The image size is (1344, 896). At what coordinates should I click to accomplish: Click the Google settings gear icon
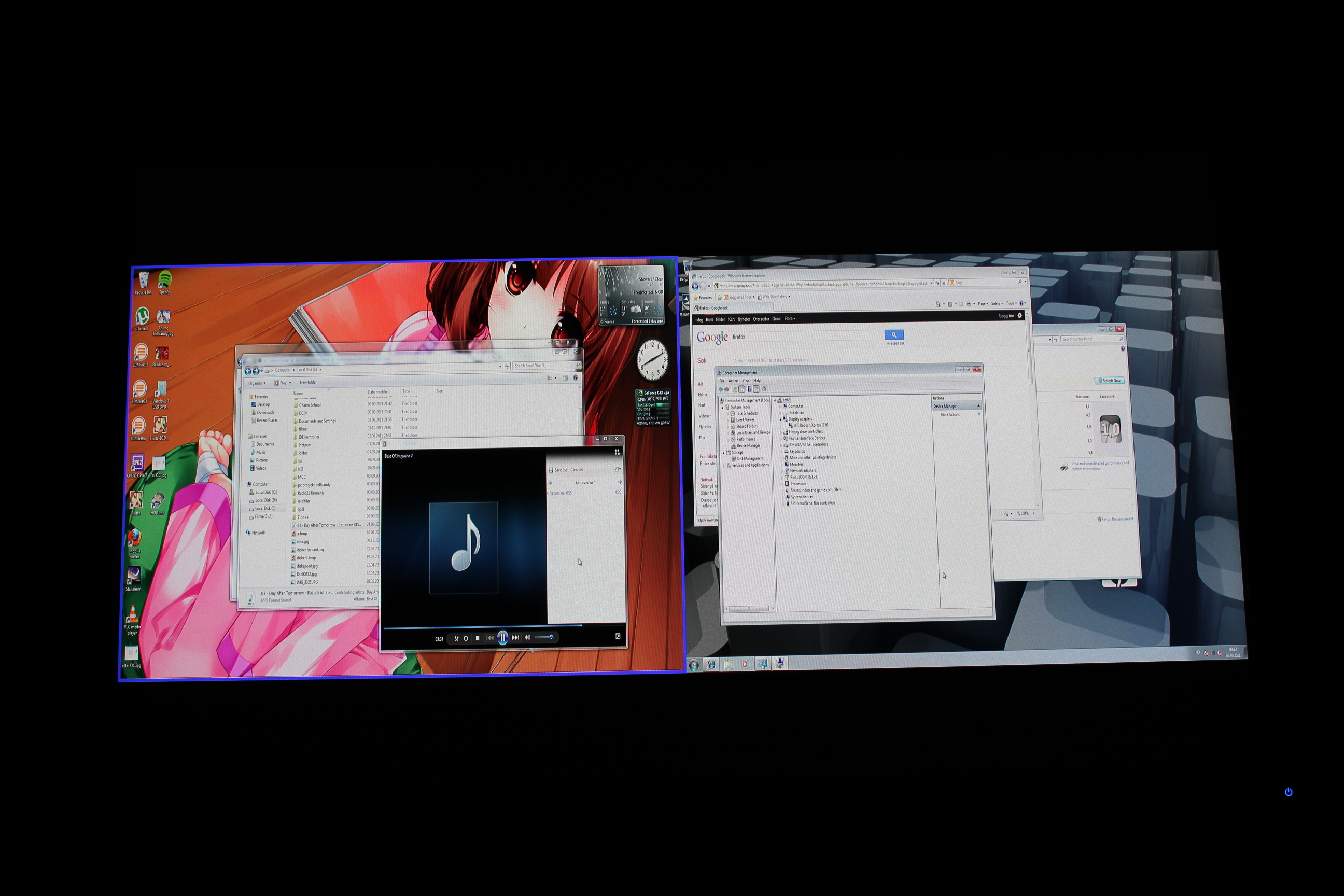[1019, 315]
